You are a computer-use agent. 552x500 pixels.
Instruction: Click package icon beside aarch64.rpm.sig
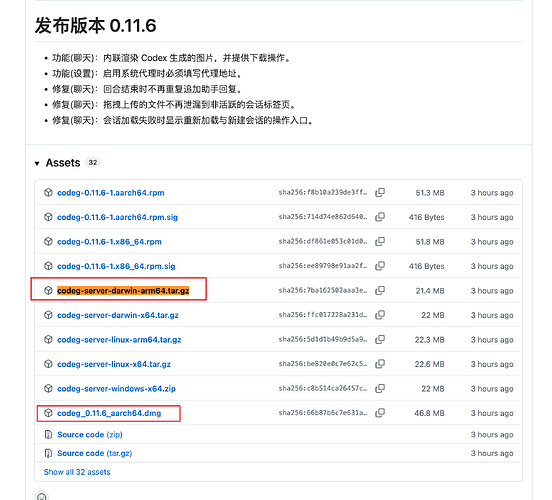pos(48,217)
